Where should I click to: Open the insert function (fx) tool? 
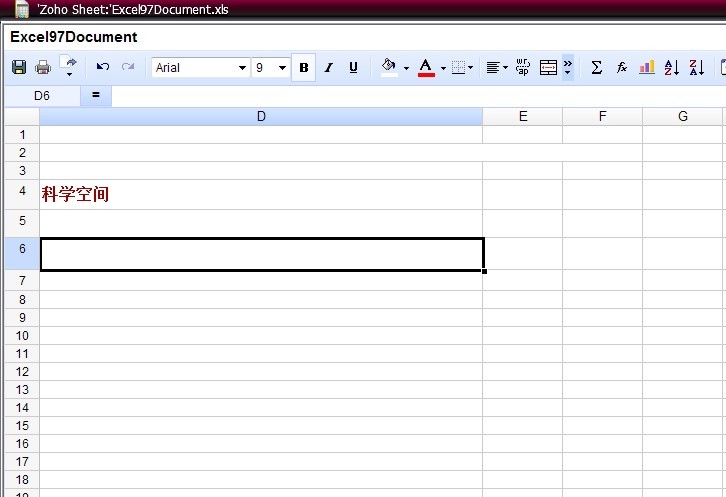(622, 68)
